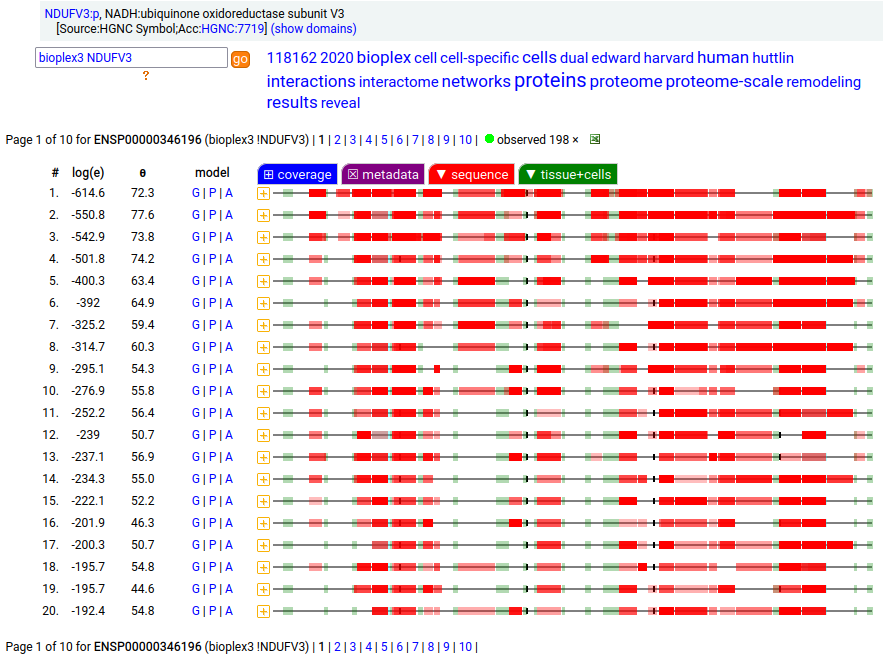Image resolution: width=883 pixels, height=662 pixels.
Task: Click the 'huttlin' tag cloud word
Action: 773,58
